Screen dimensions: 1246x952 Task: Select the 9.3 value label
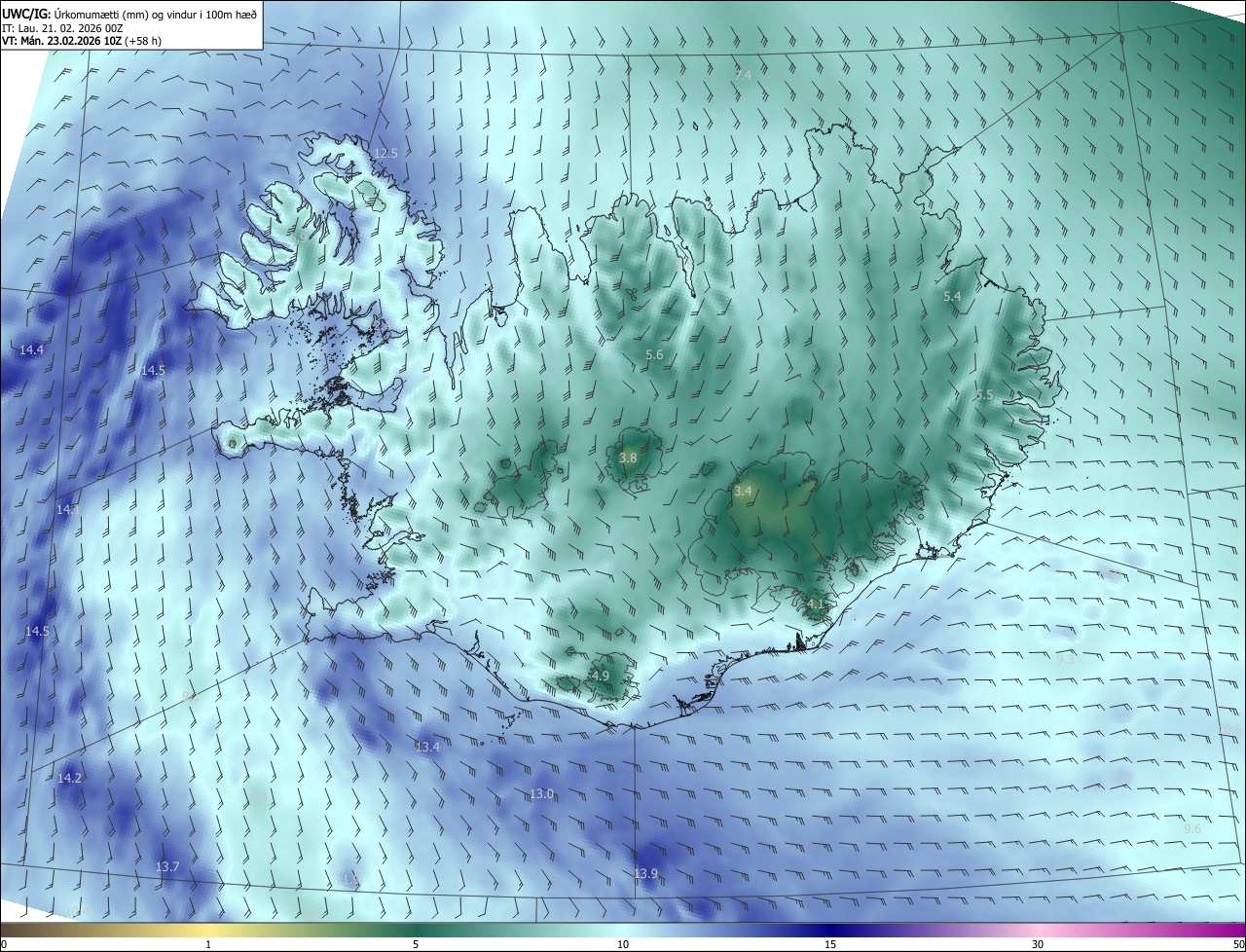[x=1065, y=659]
